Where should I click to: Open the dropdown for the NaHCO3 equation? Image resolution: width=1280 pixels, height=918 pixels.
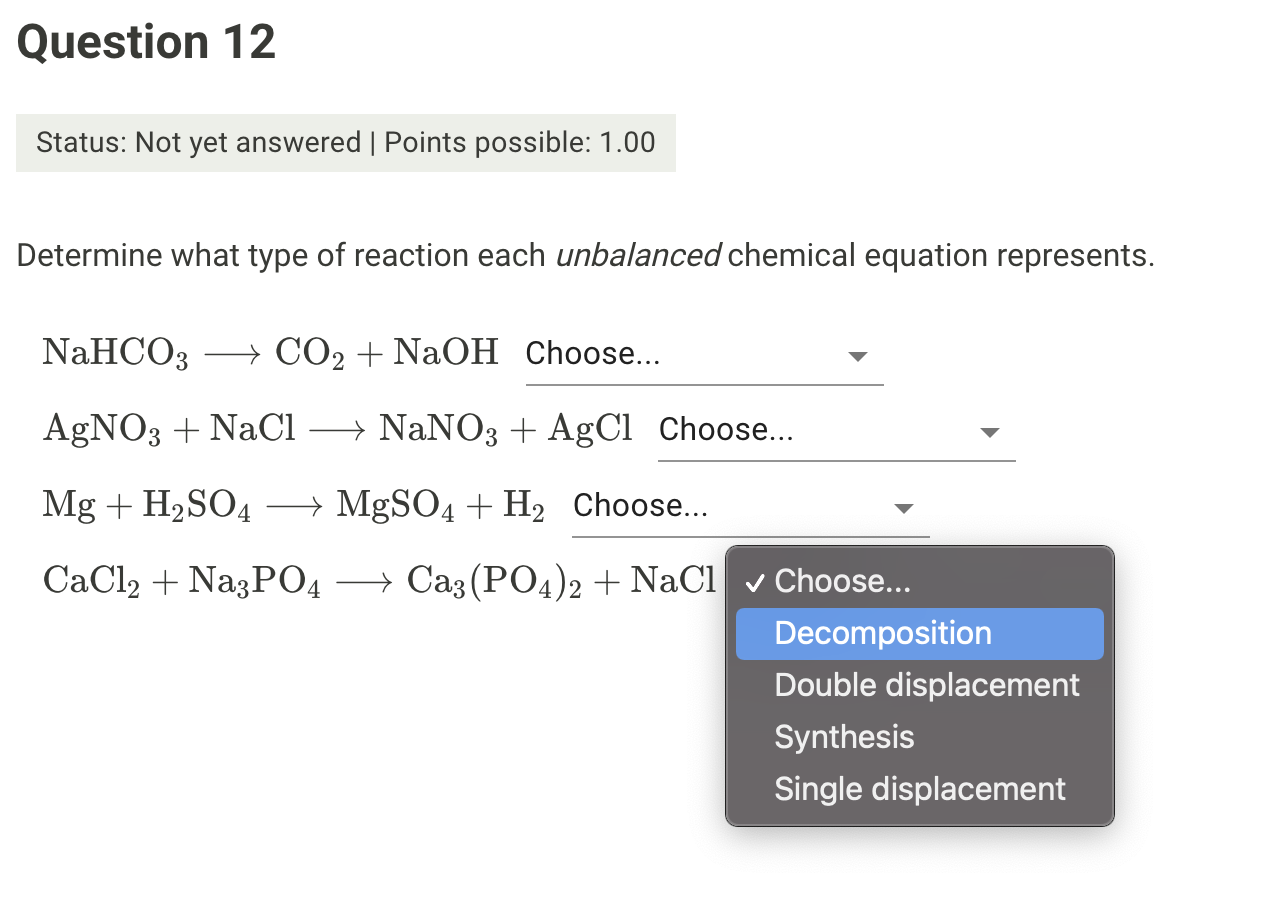point(700,355)
